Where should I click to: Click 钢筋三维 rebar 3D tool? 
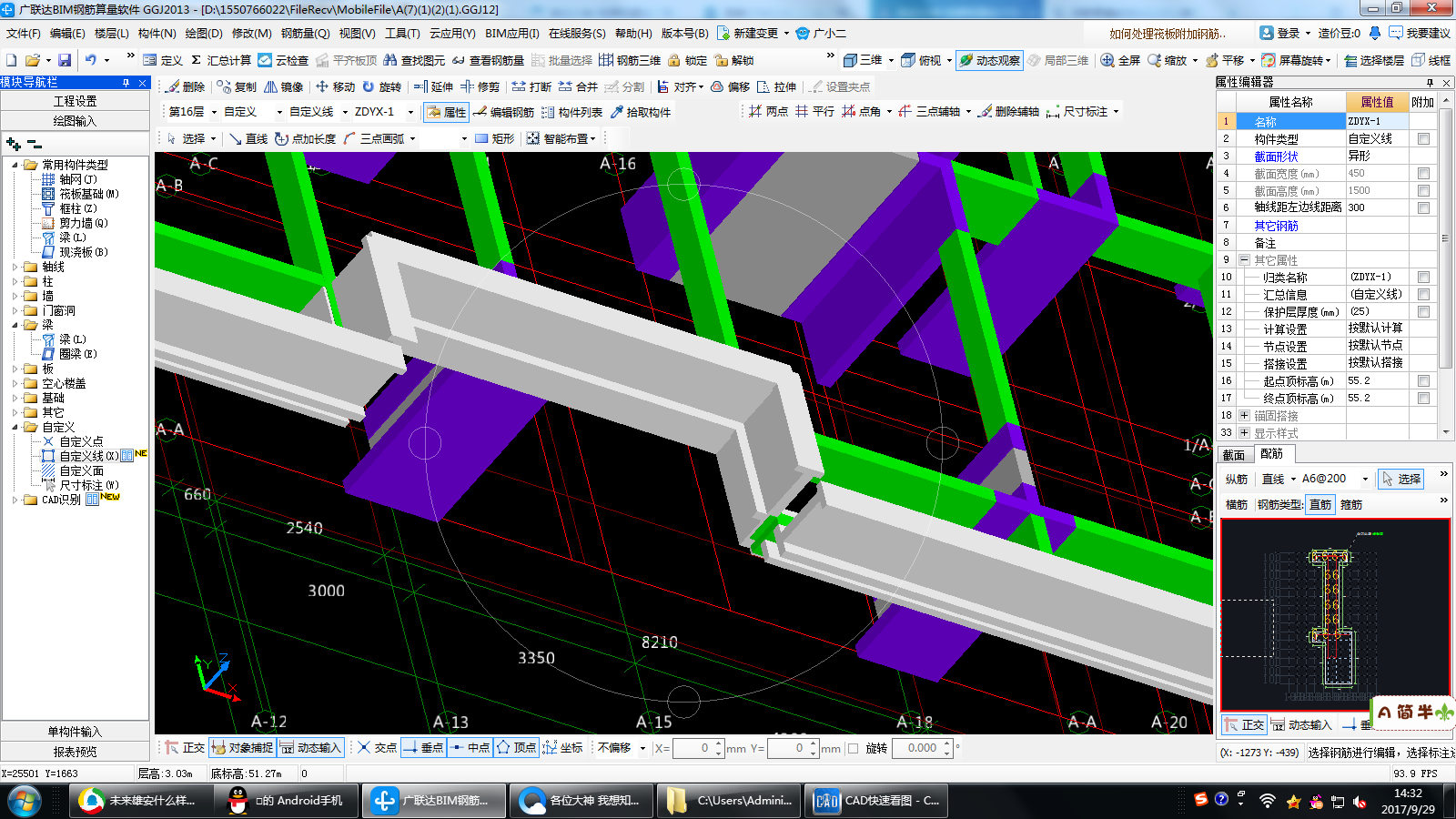point(630,60)
